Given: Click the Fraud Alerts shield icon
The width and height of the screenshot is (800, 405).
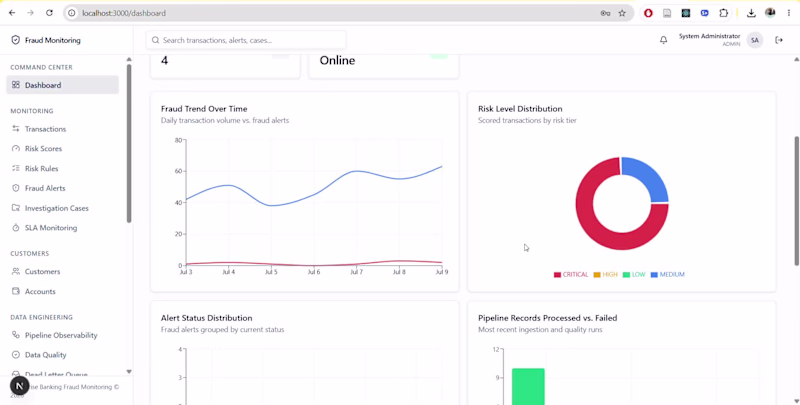Looking at the screenshot, I should 16,188.
